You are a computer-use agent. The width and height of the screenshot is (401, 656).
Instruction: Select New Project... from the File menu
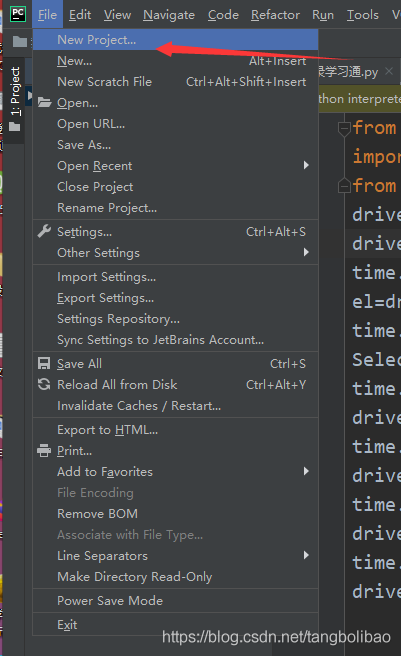175,40
